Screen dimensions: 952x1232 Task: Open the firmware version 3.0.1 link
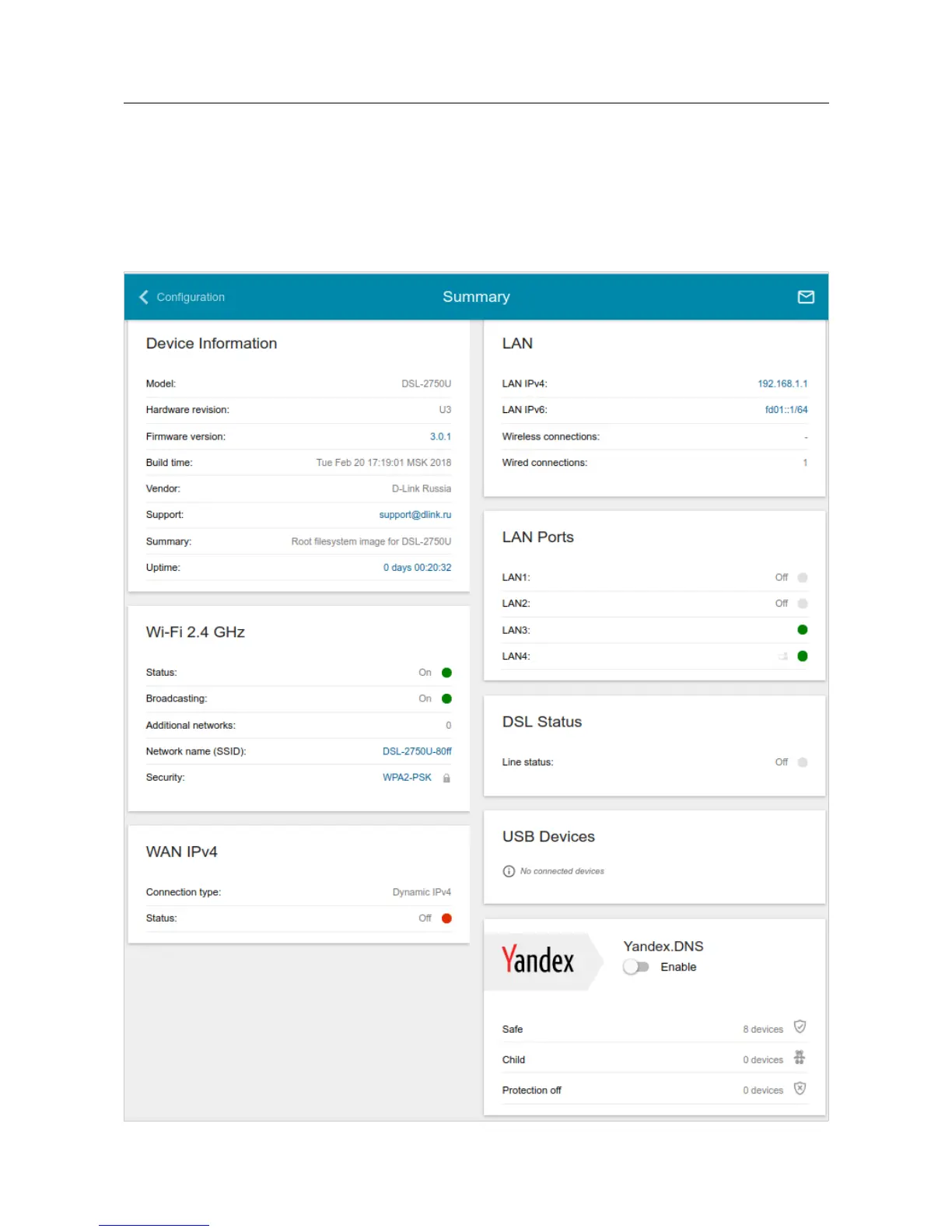tap(440, 437)
